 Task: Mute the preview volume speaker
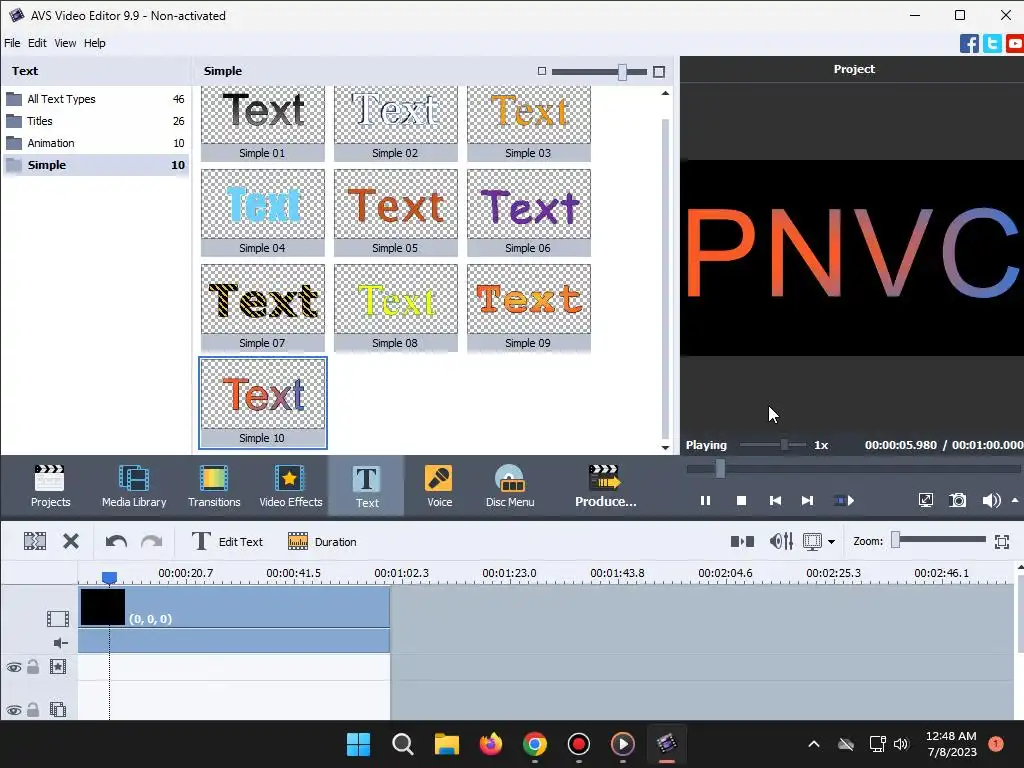[991, 501]
